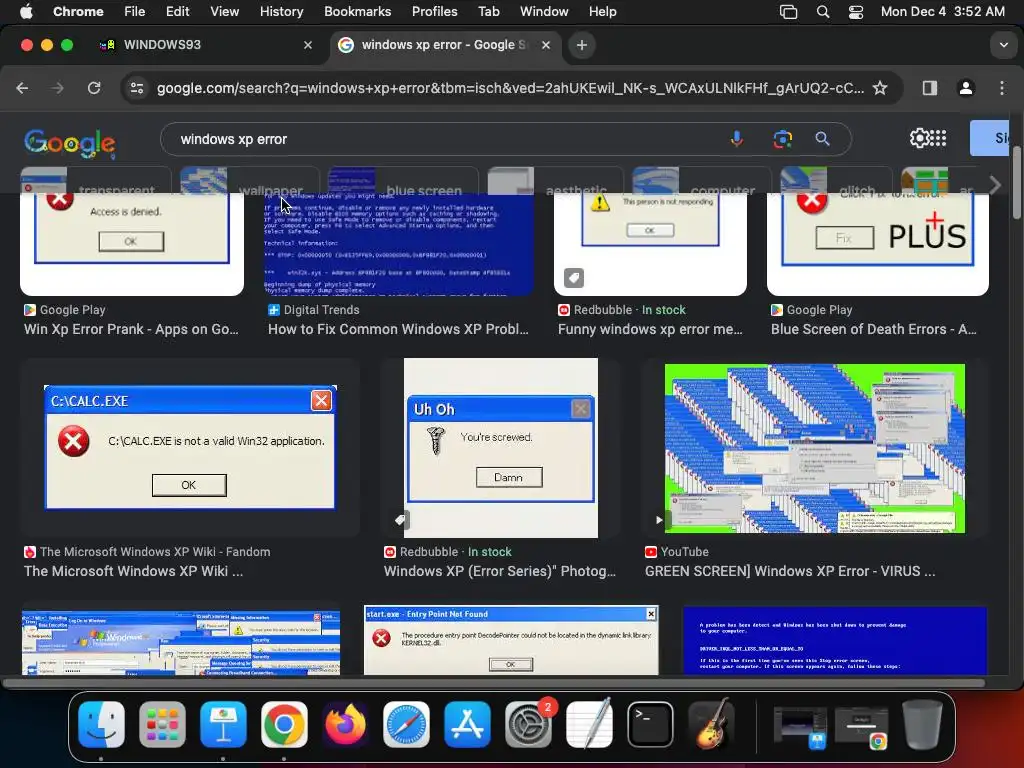1024x768 pixels.
Task: Open Google apps grid icon
Action: [938, 138]
